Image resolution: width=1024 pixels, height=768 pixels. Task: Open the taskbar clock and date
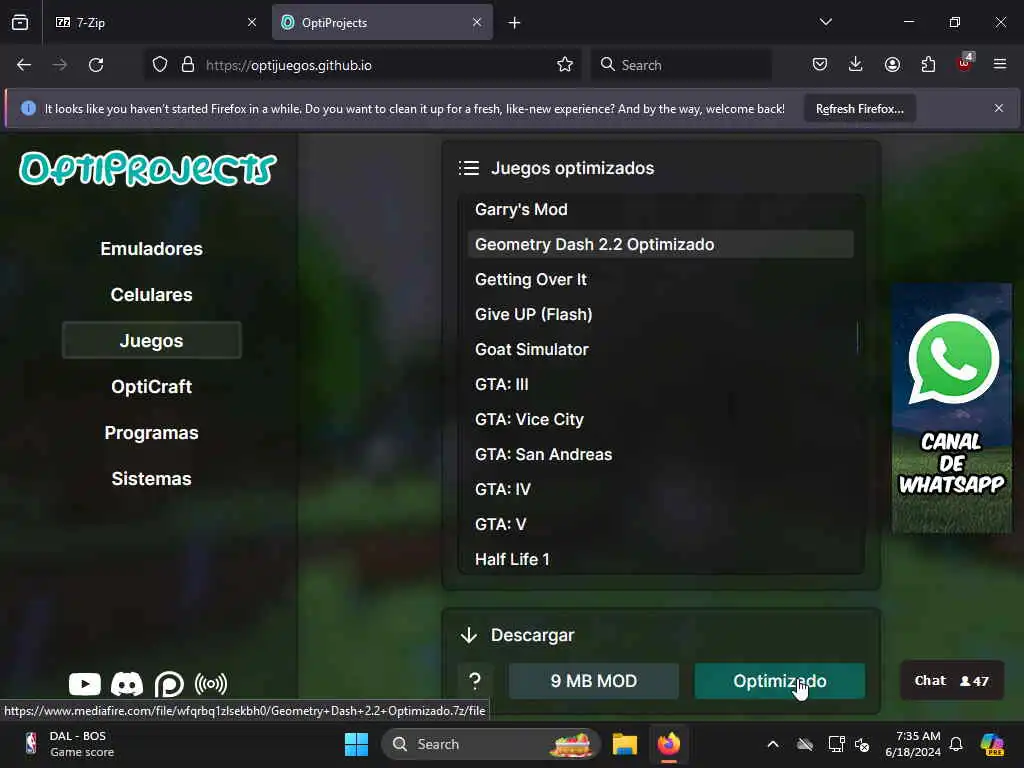pos(913,744)
